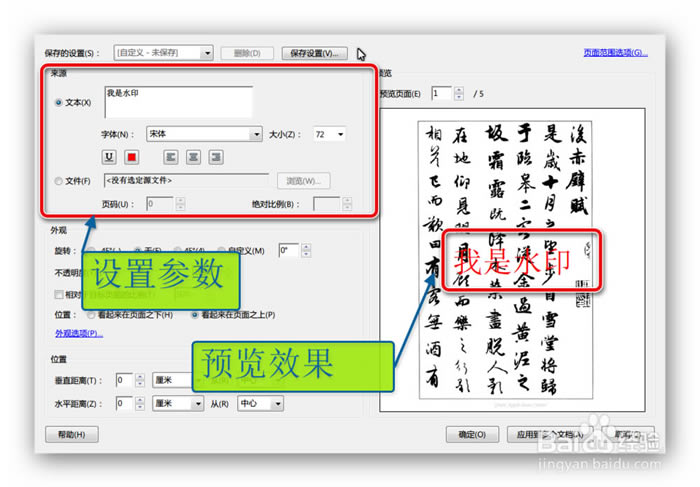Image resolution: width=700 pixels, height=487 pixels.
Task: Click the 浏览(W)... browse button
Action: coord(304,181)
